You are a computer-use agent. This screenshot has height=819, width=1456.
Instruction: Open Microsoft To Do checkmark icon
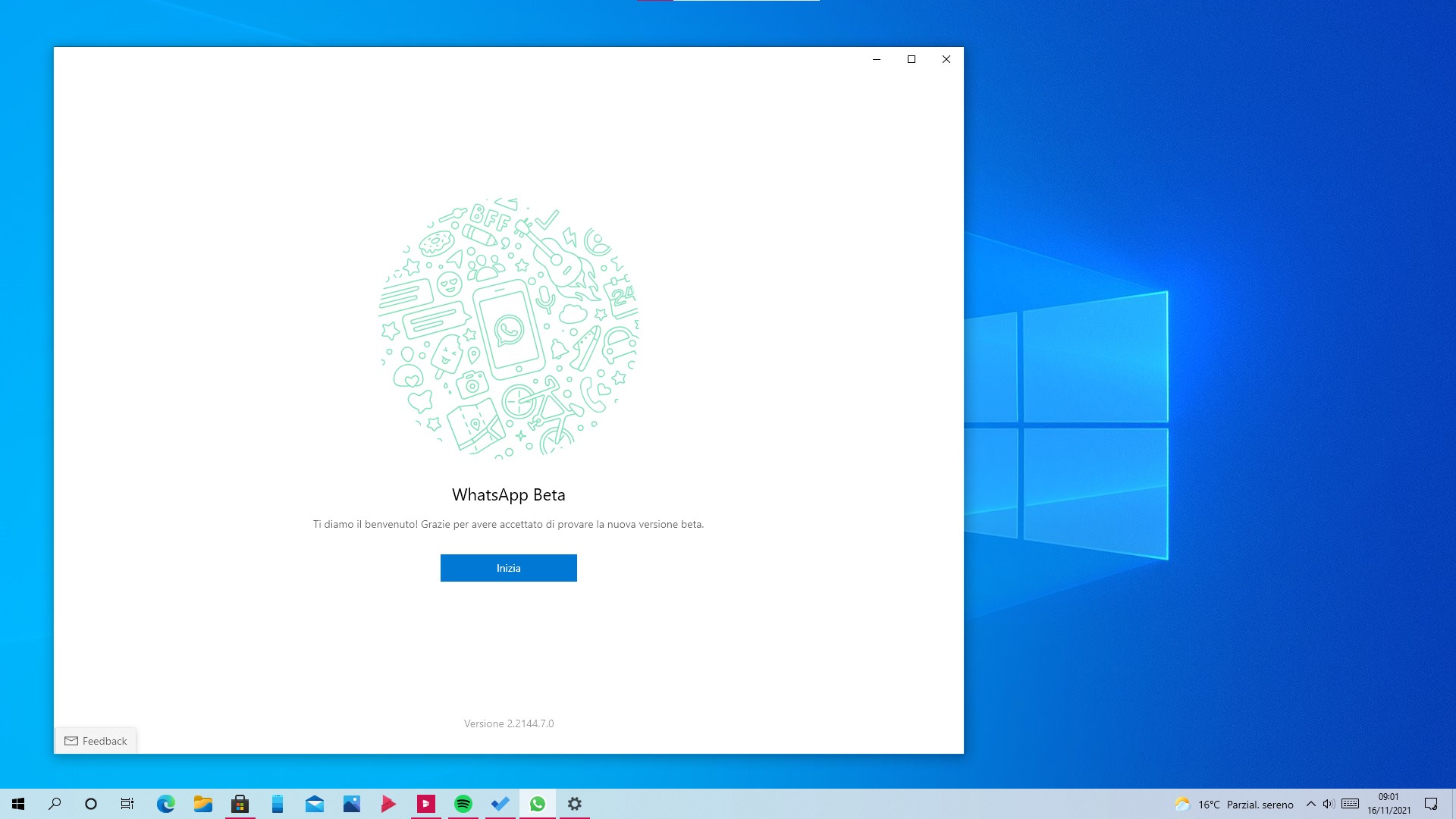500,804
